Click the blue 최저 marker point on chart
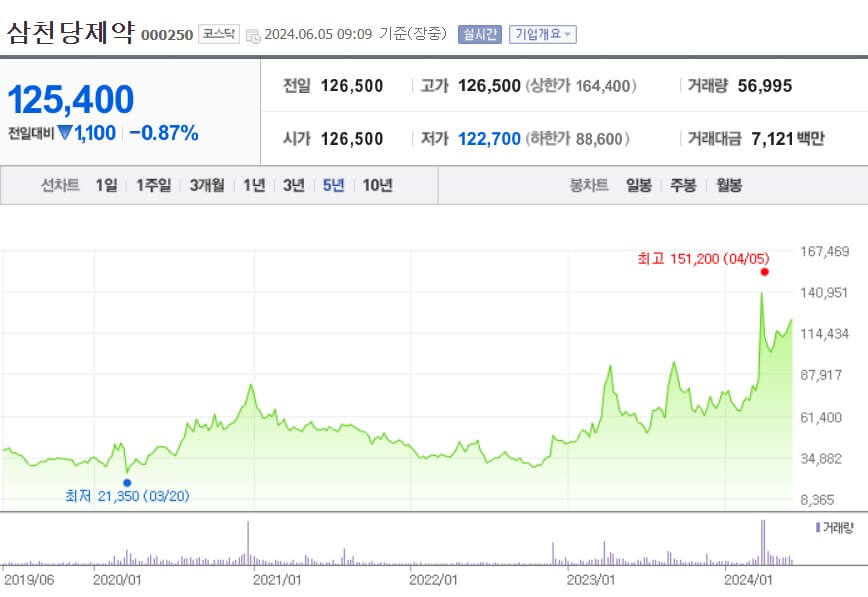Image resolution: width=868 pixels, height=597 pixels. pyautogui.click(x=126, y=482)
